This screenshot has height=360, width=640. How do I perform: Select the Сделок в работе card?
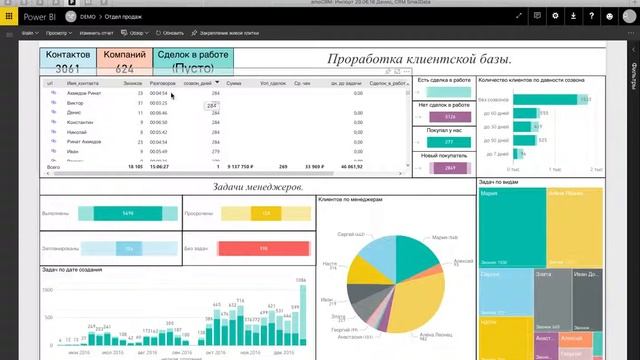(193, 62)
